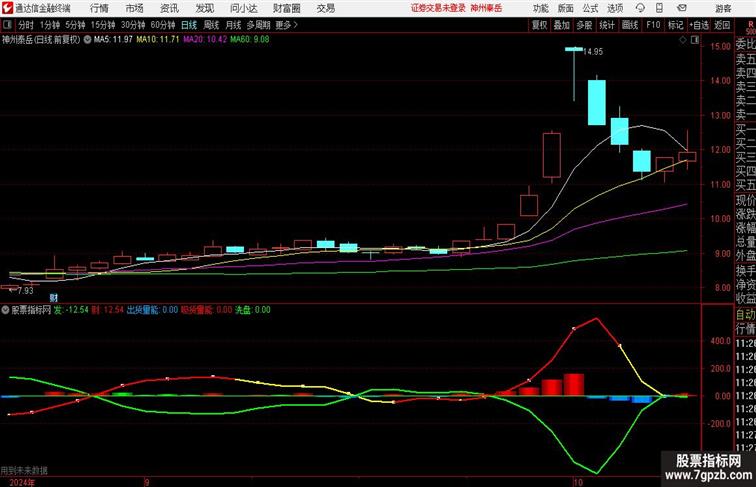This screenshot has width=756, height=487.
Task: Open the 行情 menu
Action: [x=99, y=8]
